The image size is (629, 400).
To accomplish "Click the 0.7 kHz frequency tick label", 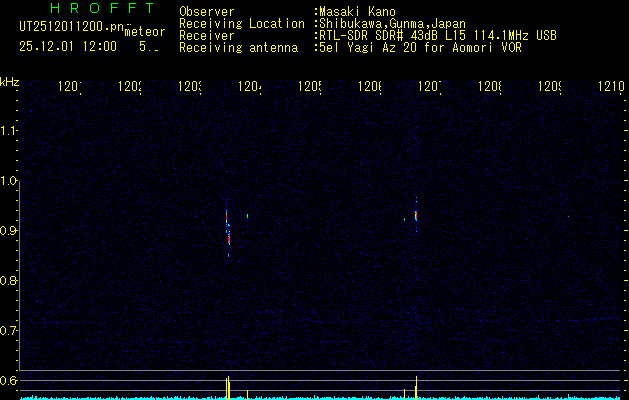I will 8,331.
